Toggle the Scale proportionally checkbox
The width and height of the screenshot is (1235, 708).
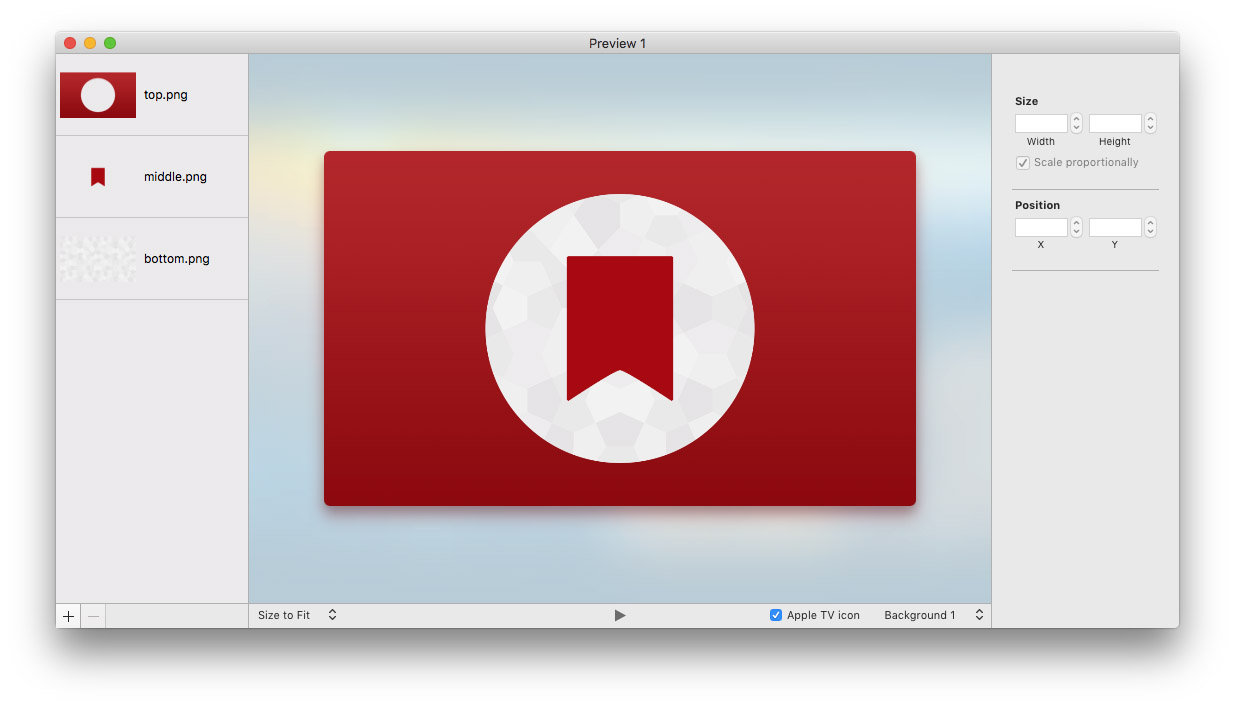click(1022, 162)
